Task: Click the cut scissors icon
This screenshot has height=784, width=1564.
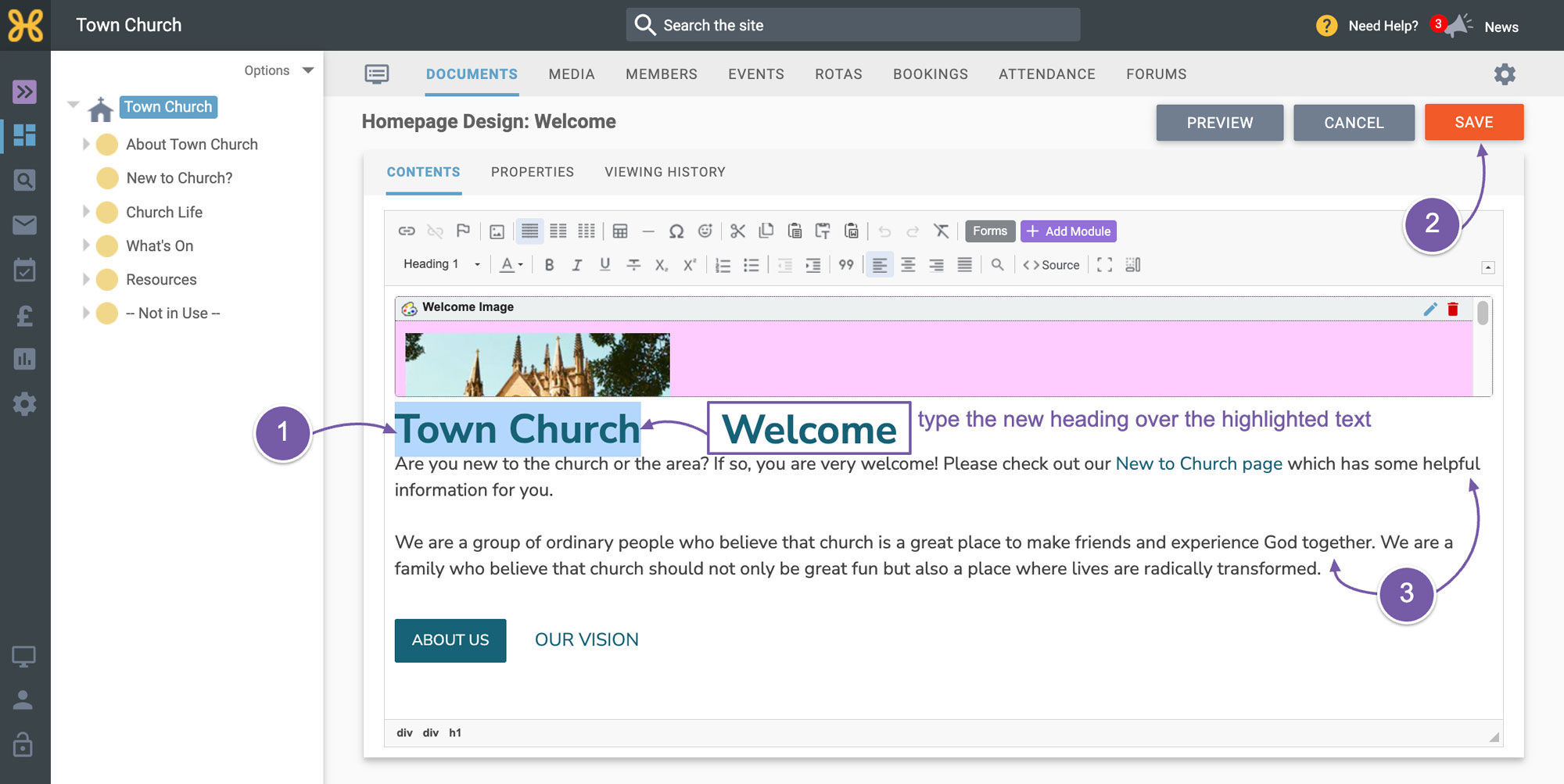Action: (737, 231)
